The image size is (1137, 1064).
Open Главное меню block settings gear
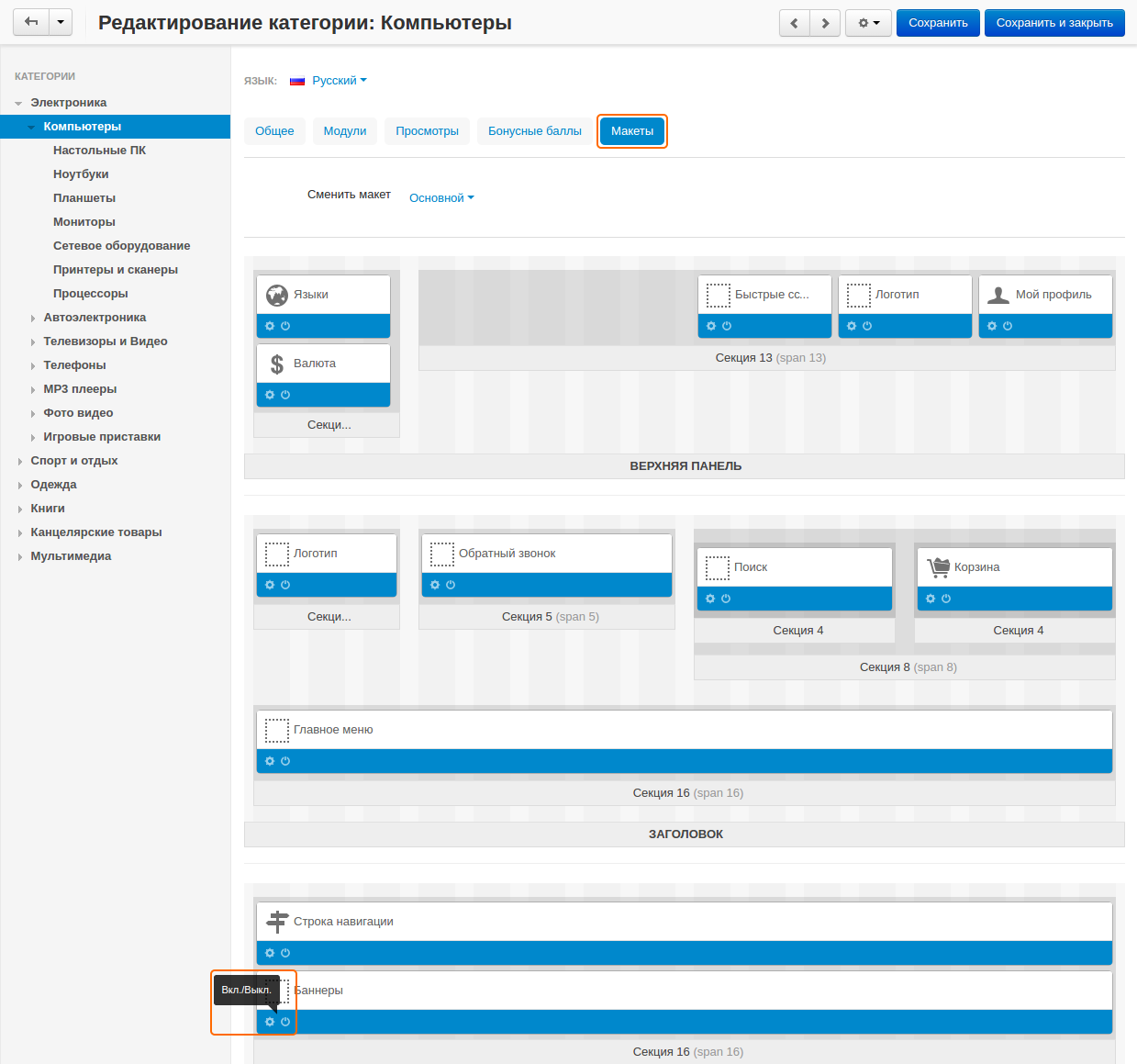[270, 761]
